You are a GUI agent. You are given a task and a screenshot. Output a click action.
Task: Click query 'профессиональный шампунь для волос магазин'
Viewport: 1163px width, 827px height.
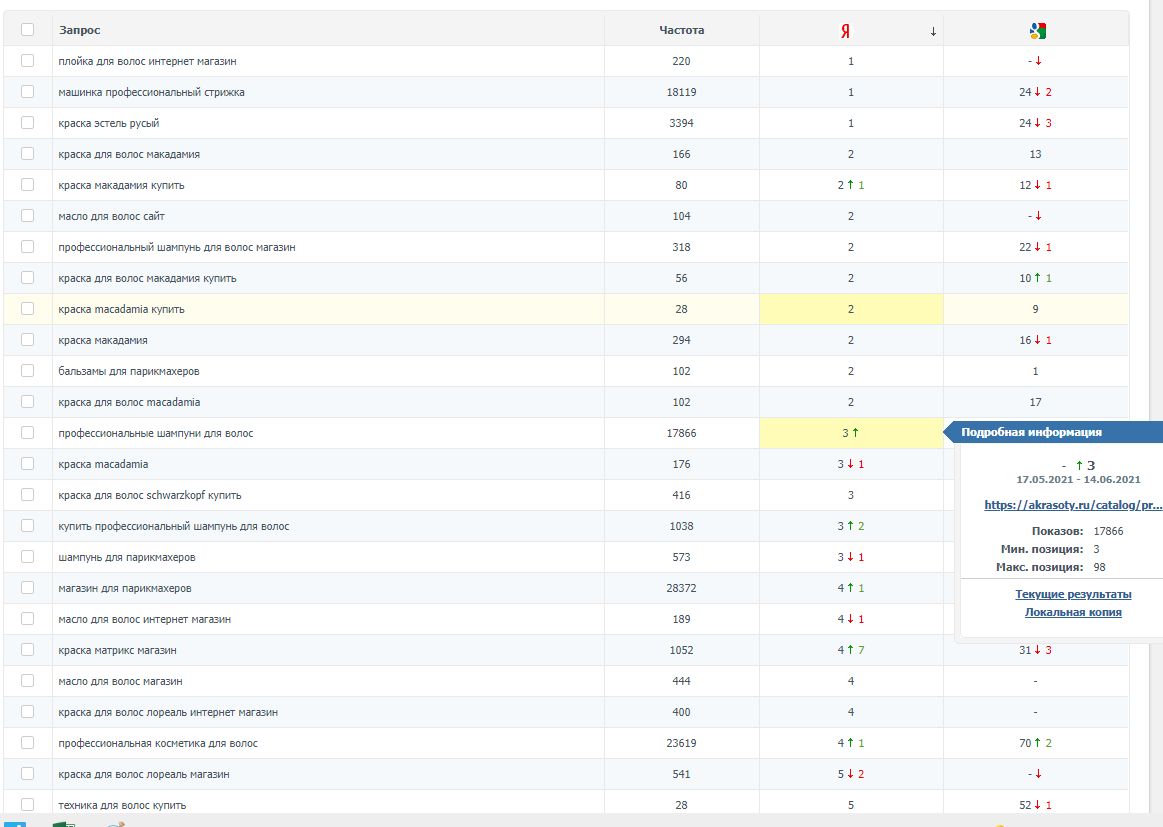click(x=177, y=247)
